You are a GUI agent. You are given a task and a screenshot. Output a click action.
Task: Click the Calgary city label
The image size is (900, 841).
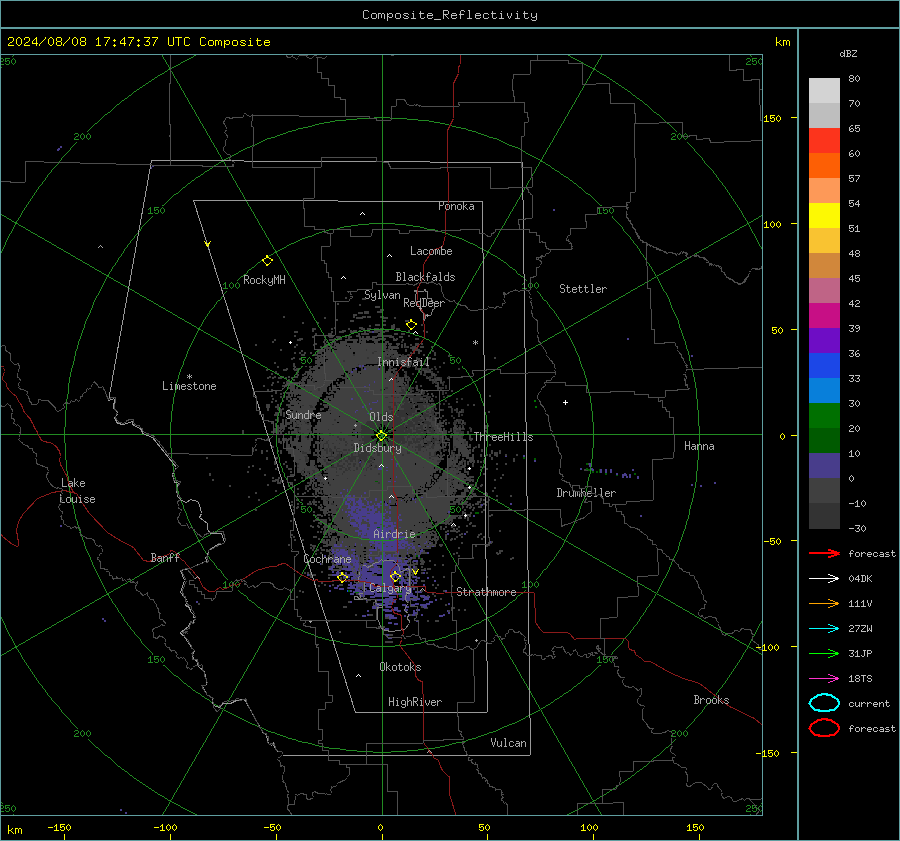click(390, 588)
